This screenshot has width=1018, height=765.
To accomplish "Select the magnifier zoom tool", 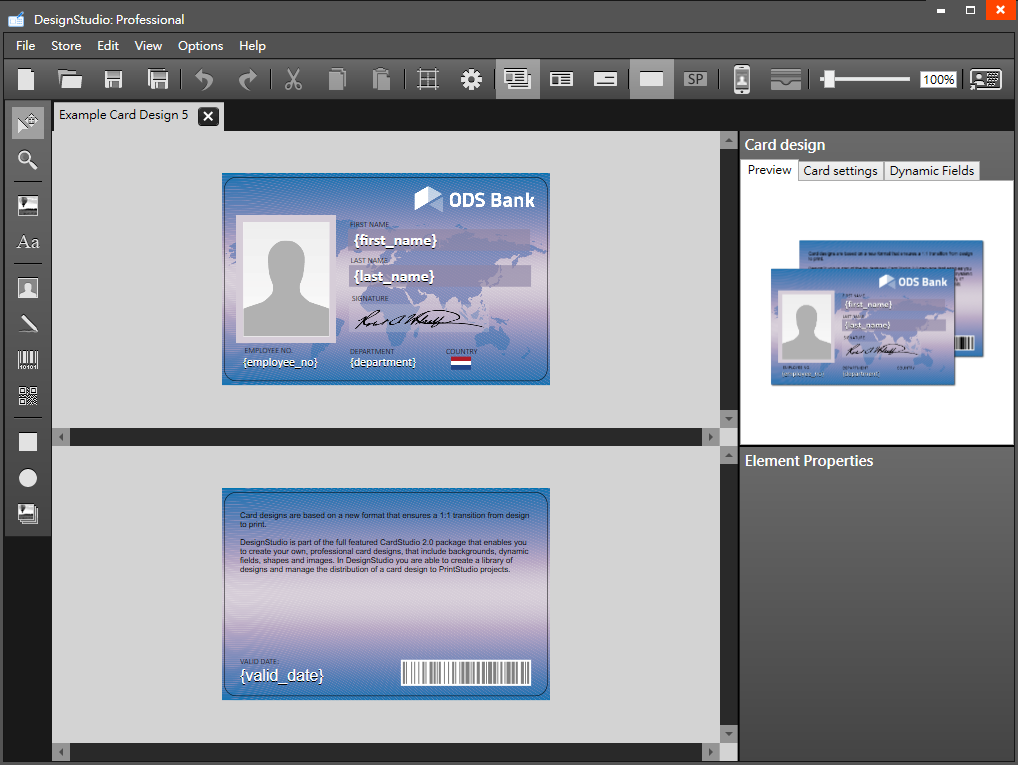I will point(28,160).
